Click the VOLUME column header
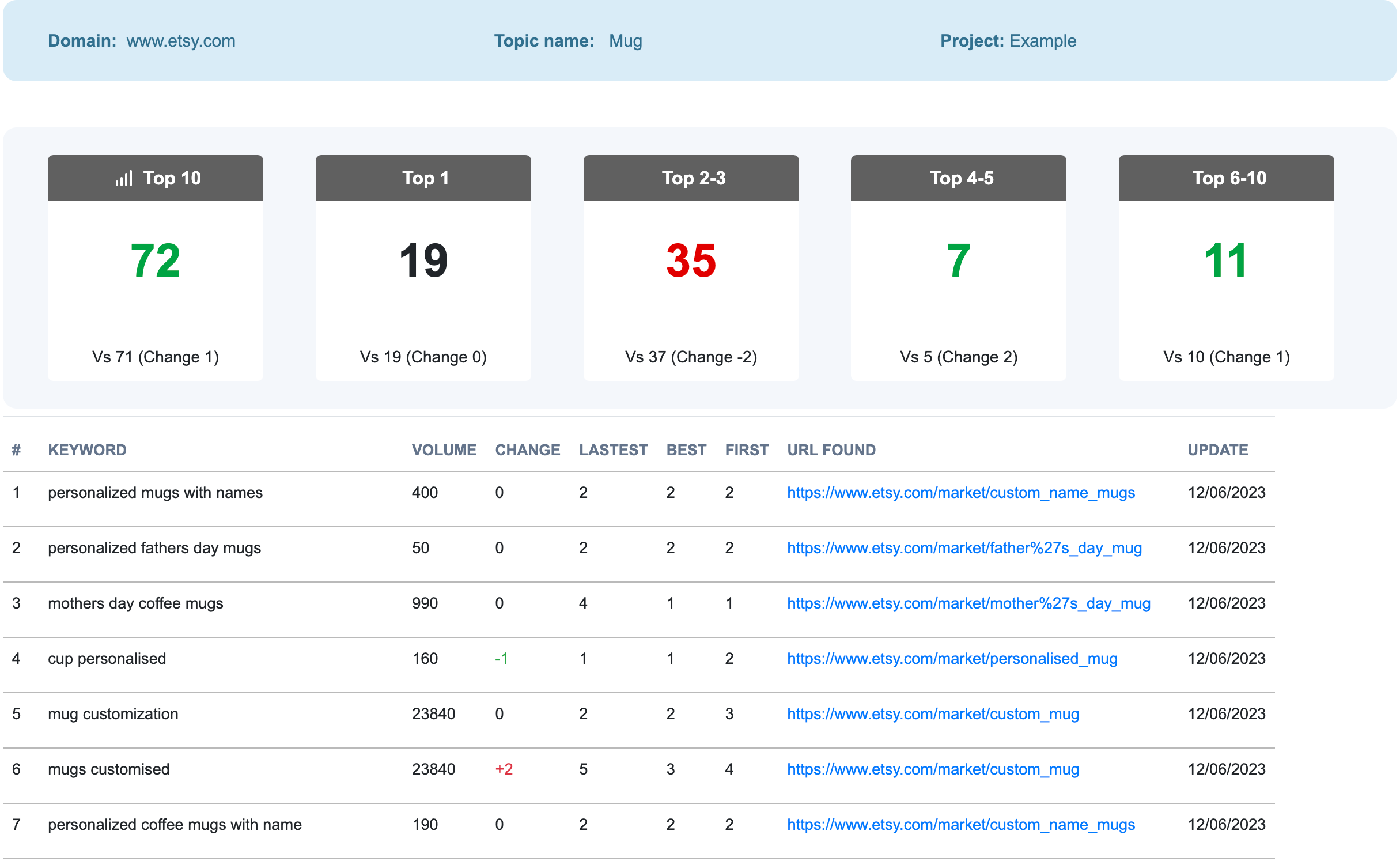The image size is (1400, 861). pos(445,451)
